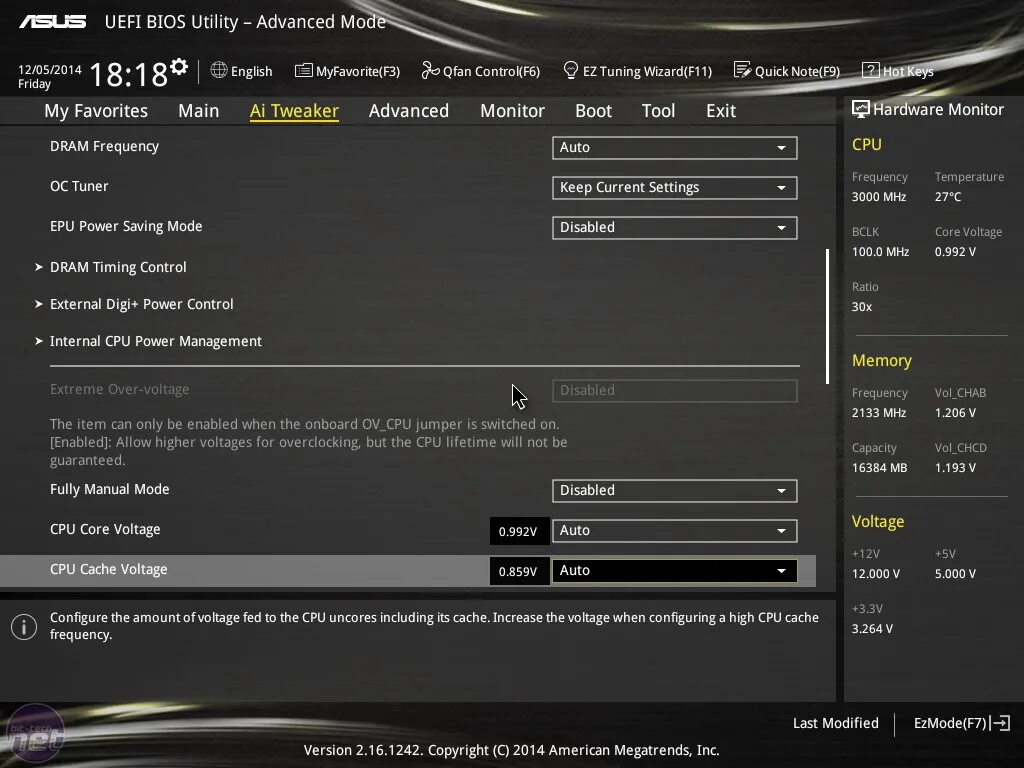Click the MyFavorite list icon
Screen dimensions: 1024x768
(x=304, y=71)
